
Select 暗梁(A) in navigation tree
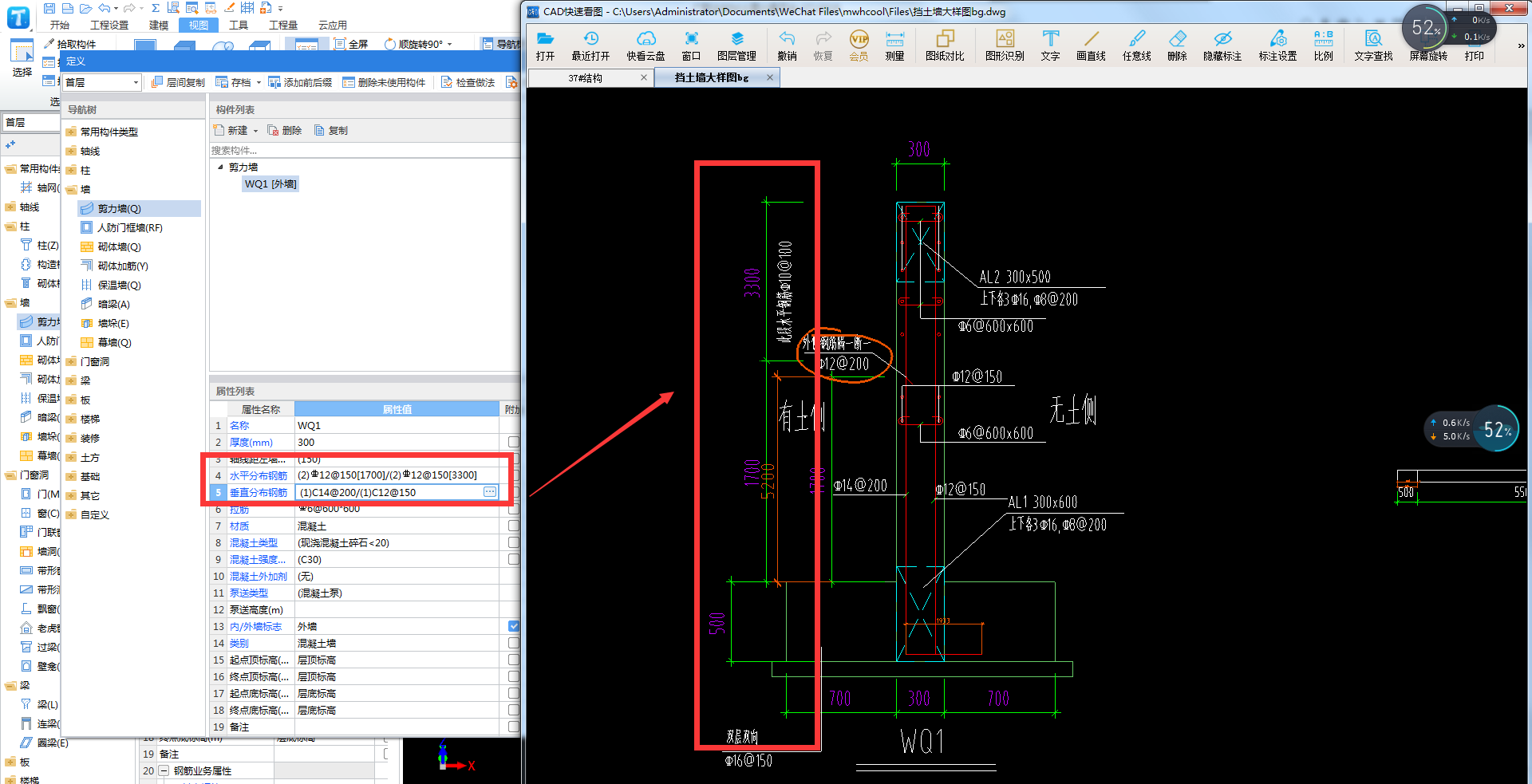pos(105,304)
